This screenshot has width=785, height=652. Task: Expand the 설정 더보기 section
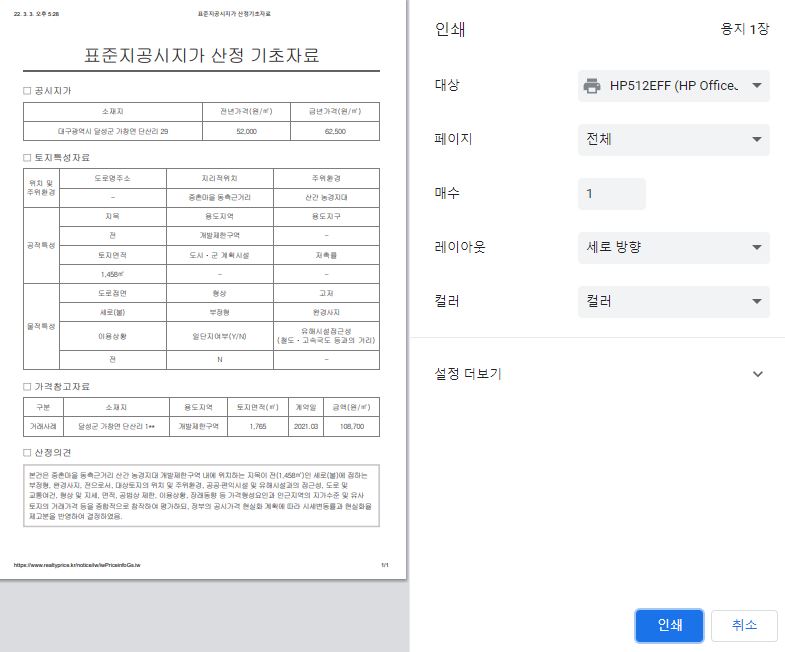(x=597, y=374)
